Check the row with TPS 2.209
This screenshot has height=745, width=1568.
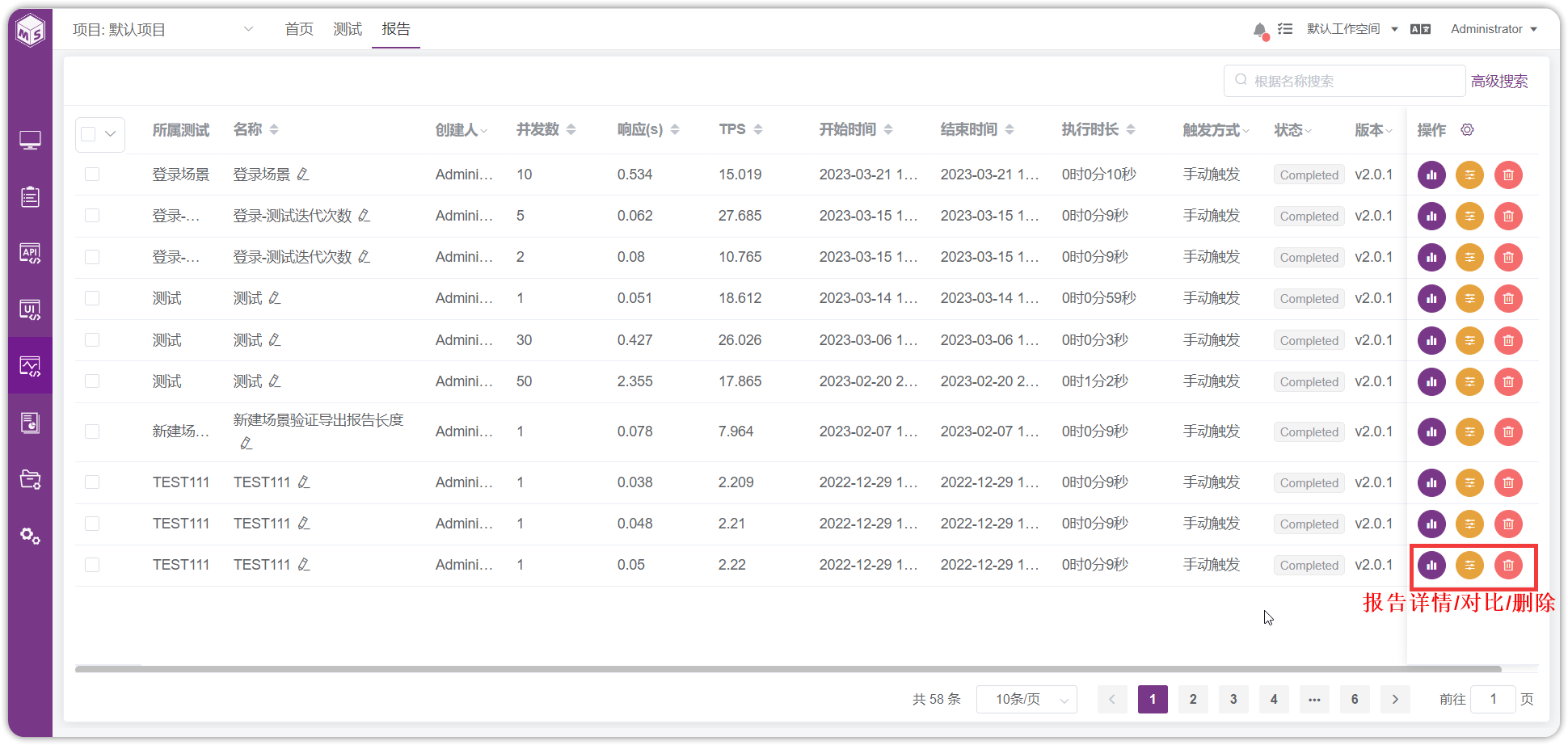(x=92, y=482)
